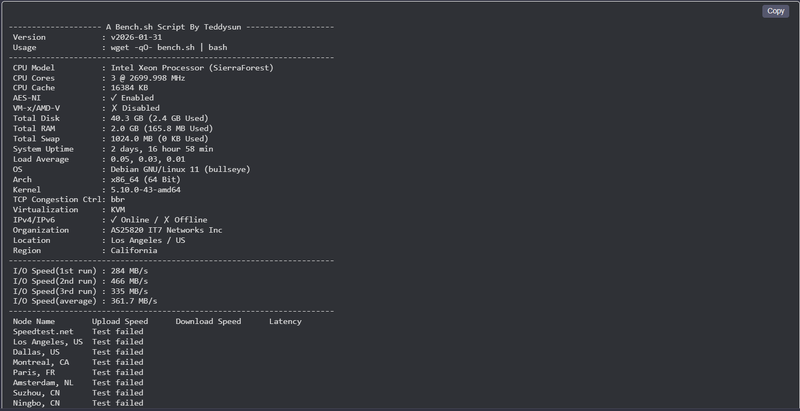Viewport: 800px width, 411px height.
Task: Click the IPv4 Online checkmark
Action: 113,220
